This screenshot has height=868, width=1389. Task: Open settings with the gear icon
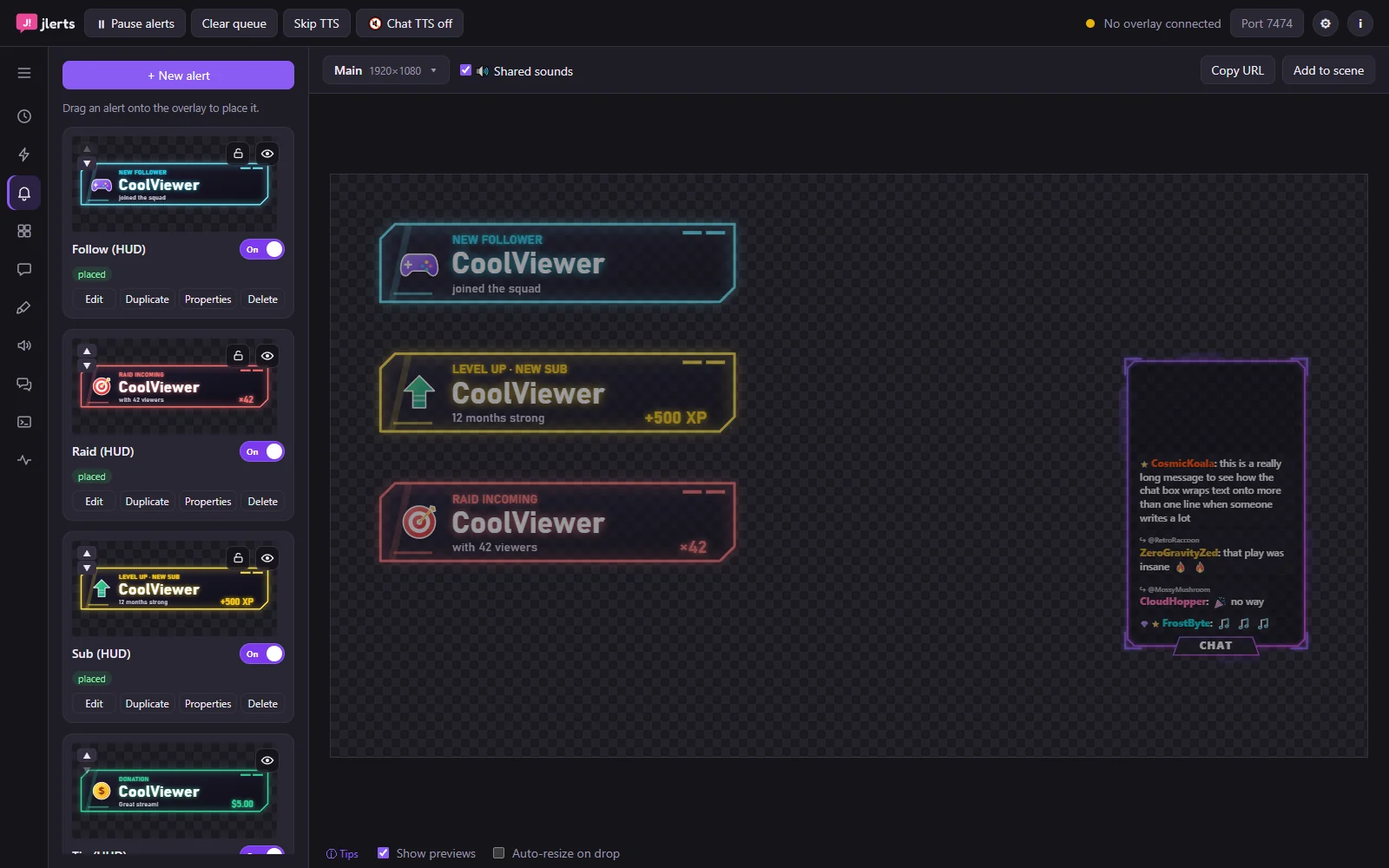coord(1326,23)
